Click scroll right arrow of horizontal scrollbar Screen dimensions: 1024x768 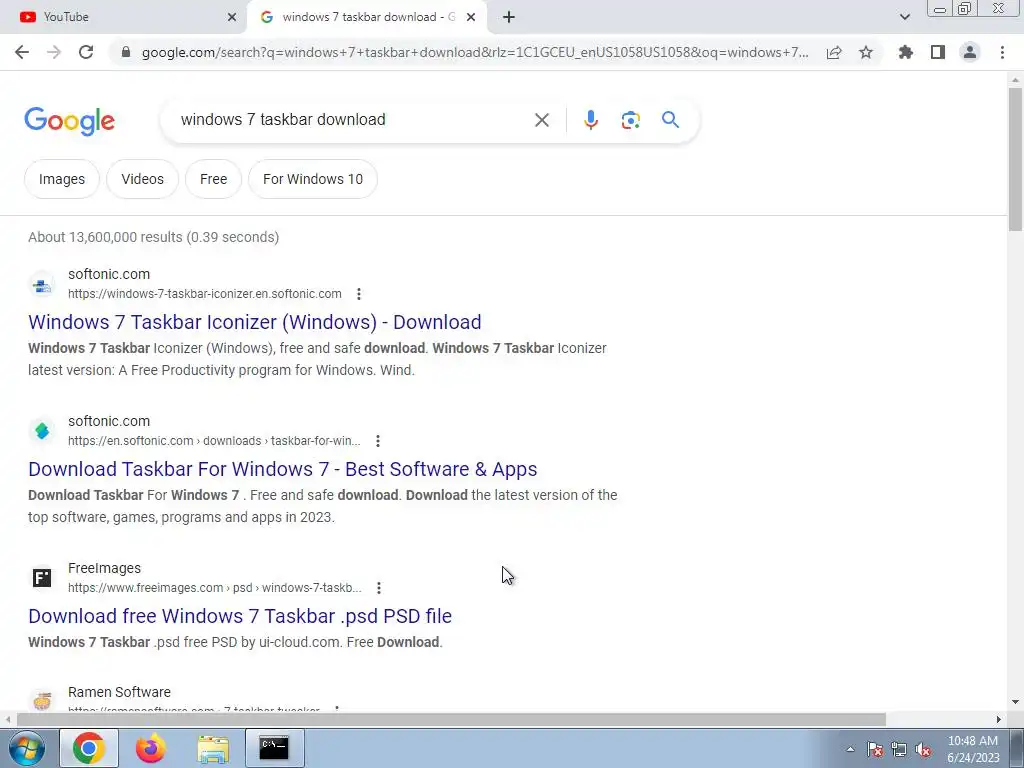pos(999,719)
